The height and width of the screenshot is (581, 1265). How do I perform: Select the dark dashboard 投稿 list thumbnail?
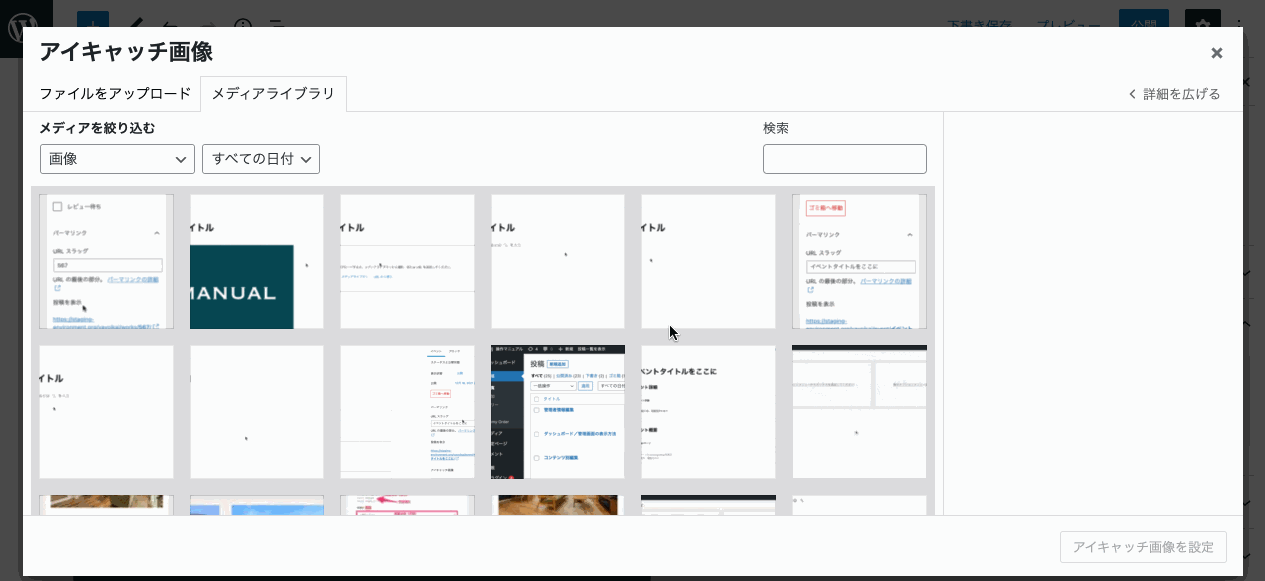point(558,412)
